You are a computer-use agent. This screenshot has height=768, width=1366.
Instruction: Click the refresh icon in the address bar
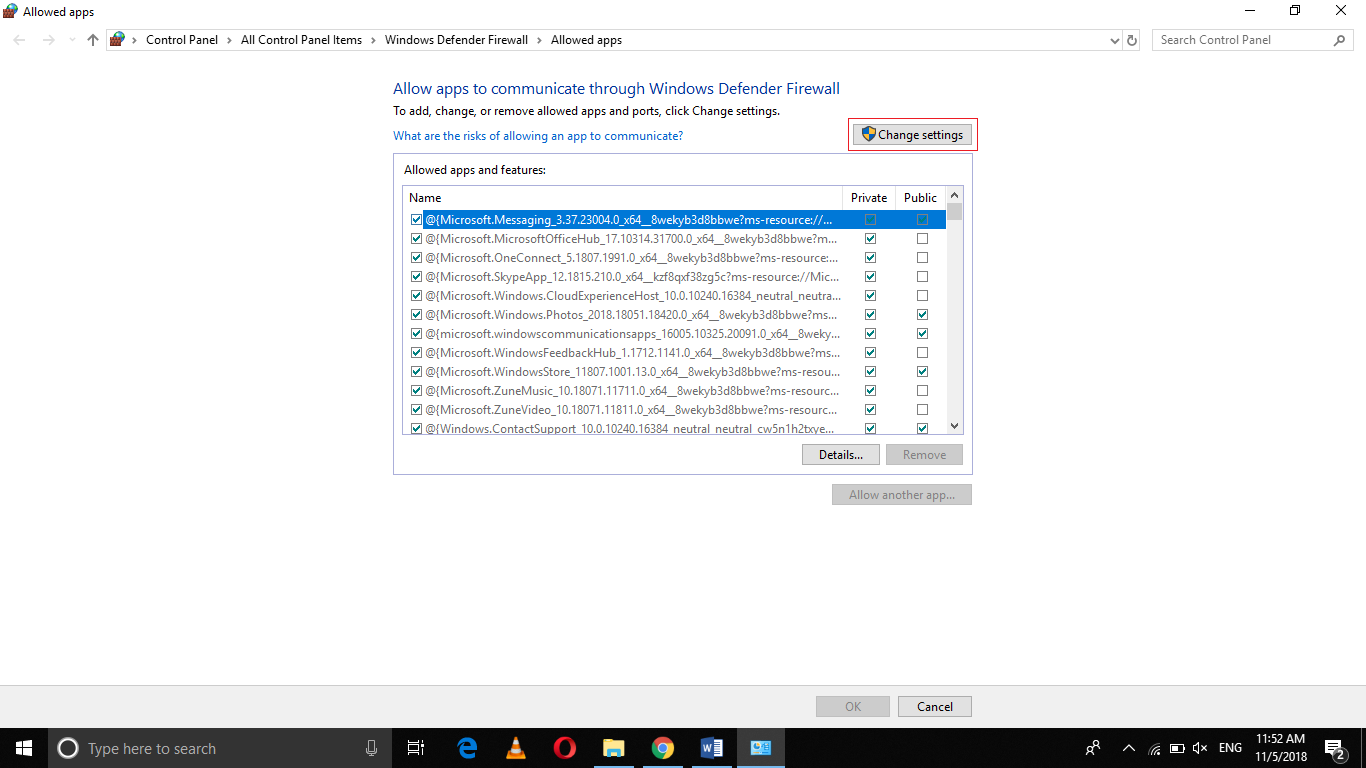pos(1133,39)
